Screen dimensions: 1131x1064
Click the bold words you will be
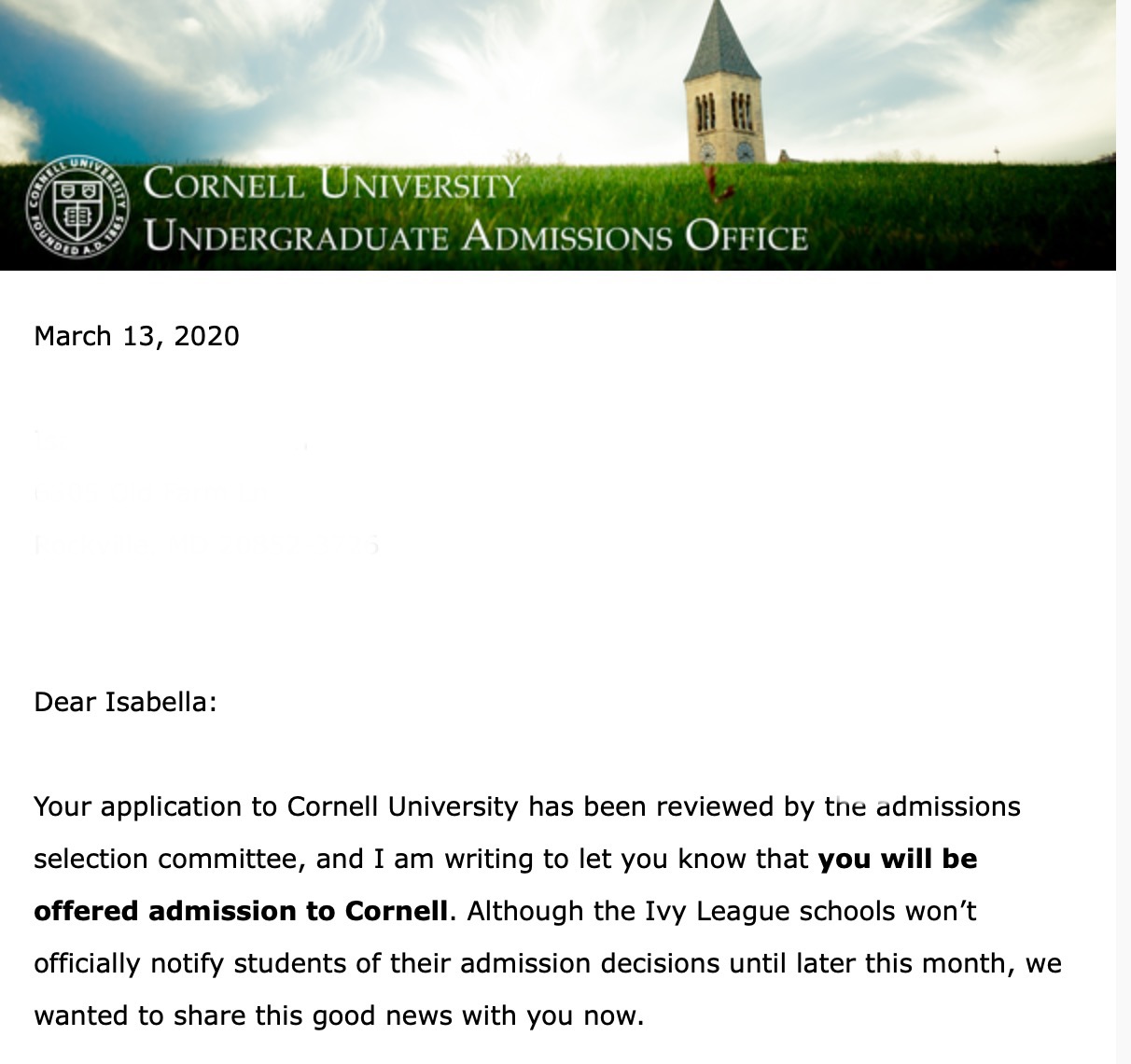point(898,859)
